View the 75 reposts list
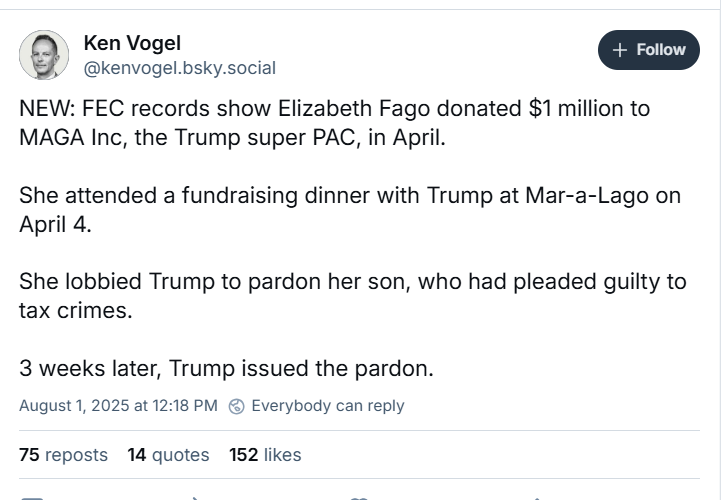 63,454
